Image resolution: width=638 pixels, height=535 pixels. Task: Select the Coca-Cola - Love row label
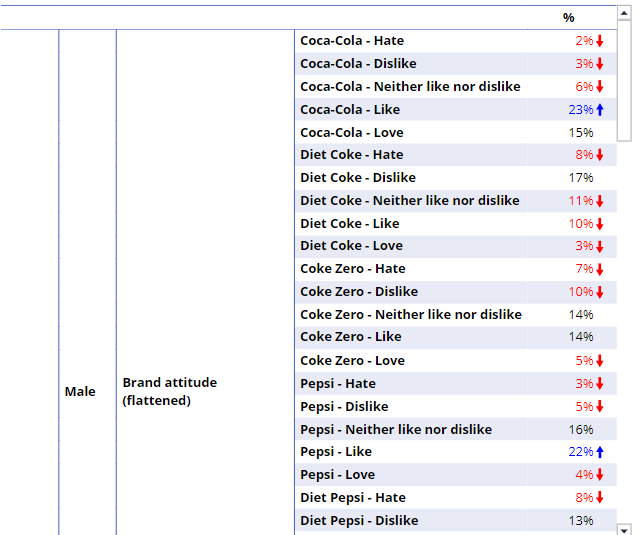352,133
